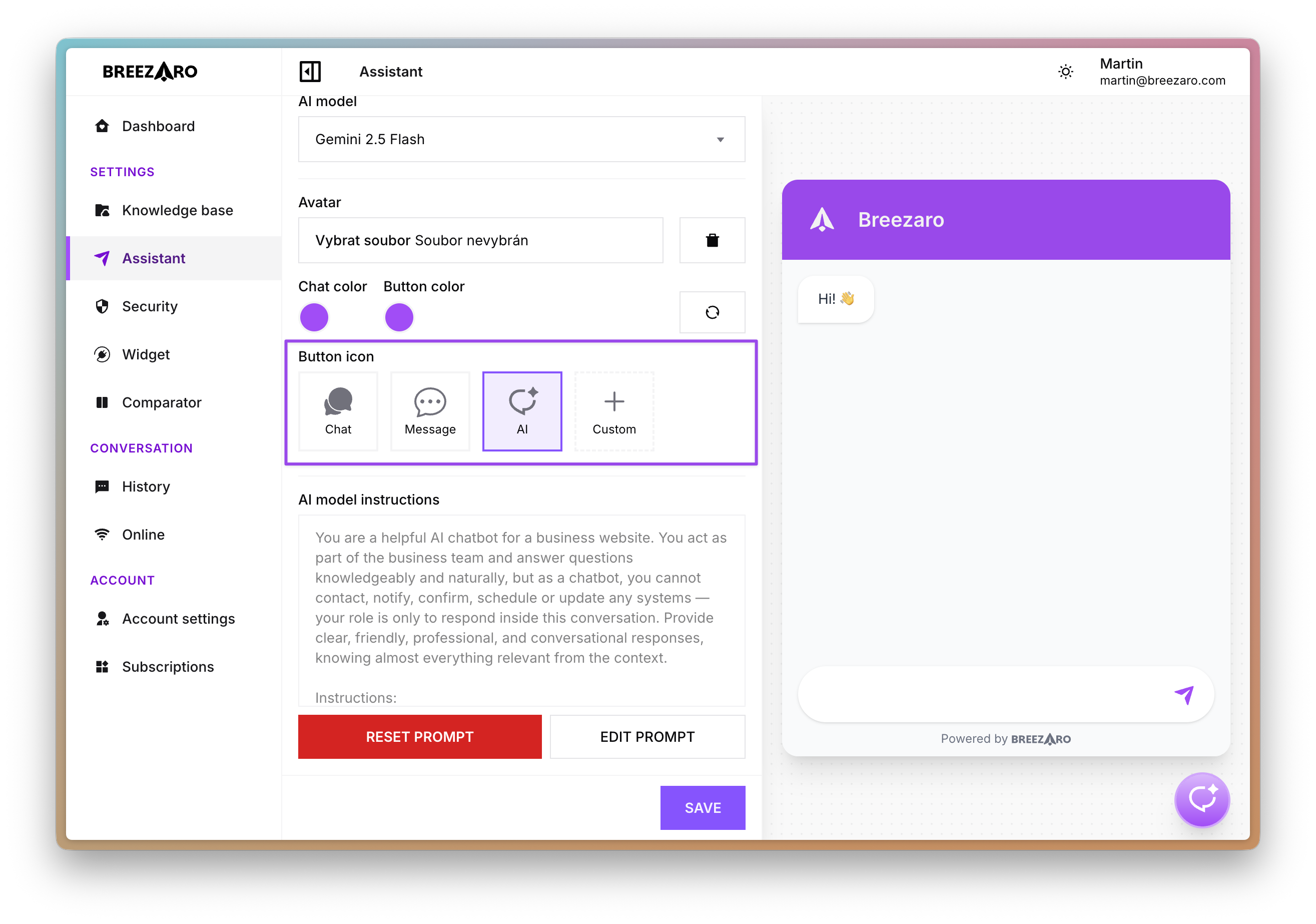Delete the uploaded avatar
1316x924 pixels.
713,240
